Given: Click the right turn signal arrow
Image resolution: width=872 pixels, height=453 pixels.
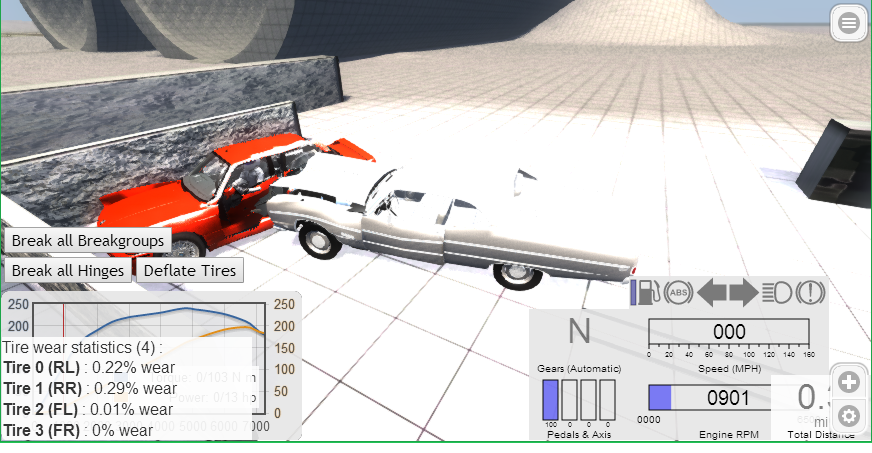Looking at the screenshot, I should [744, 292].
